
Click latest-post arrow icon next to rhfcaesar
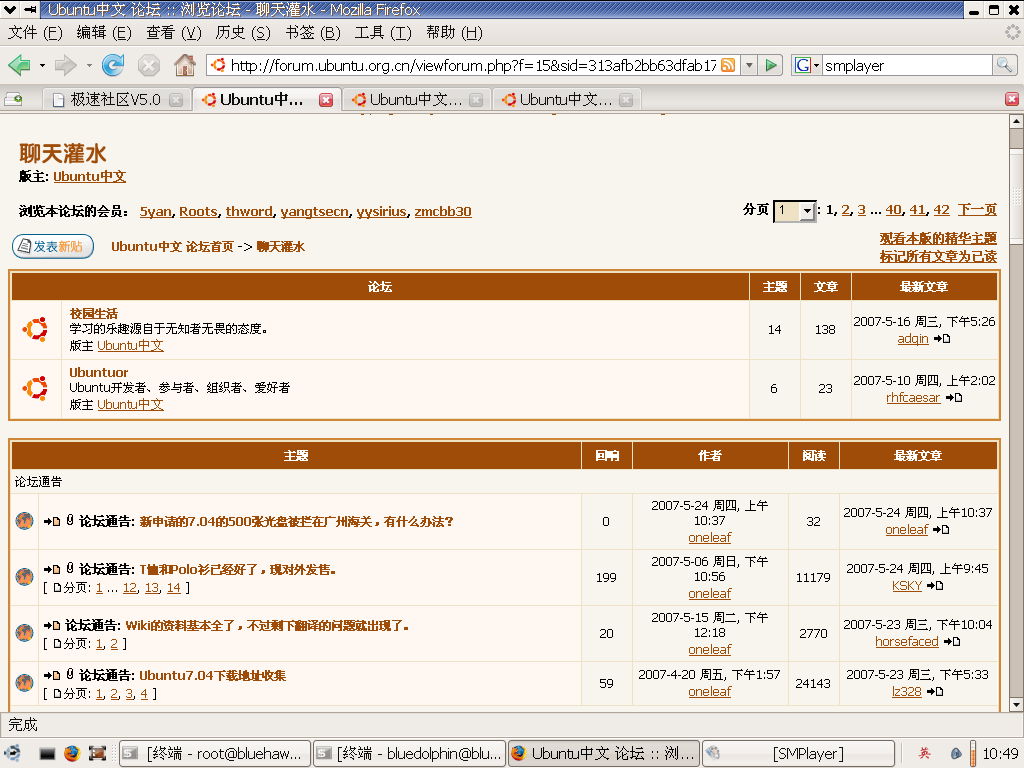tap(954, 397)
